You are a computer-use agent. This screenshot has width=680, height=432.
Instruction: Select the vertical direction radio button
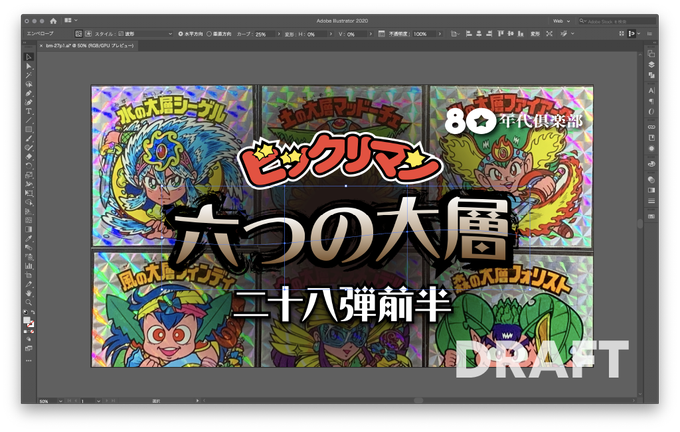tap(209, 34)
